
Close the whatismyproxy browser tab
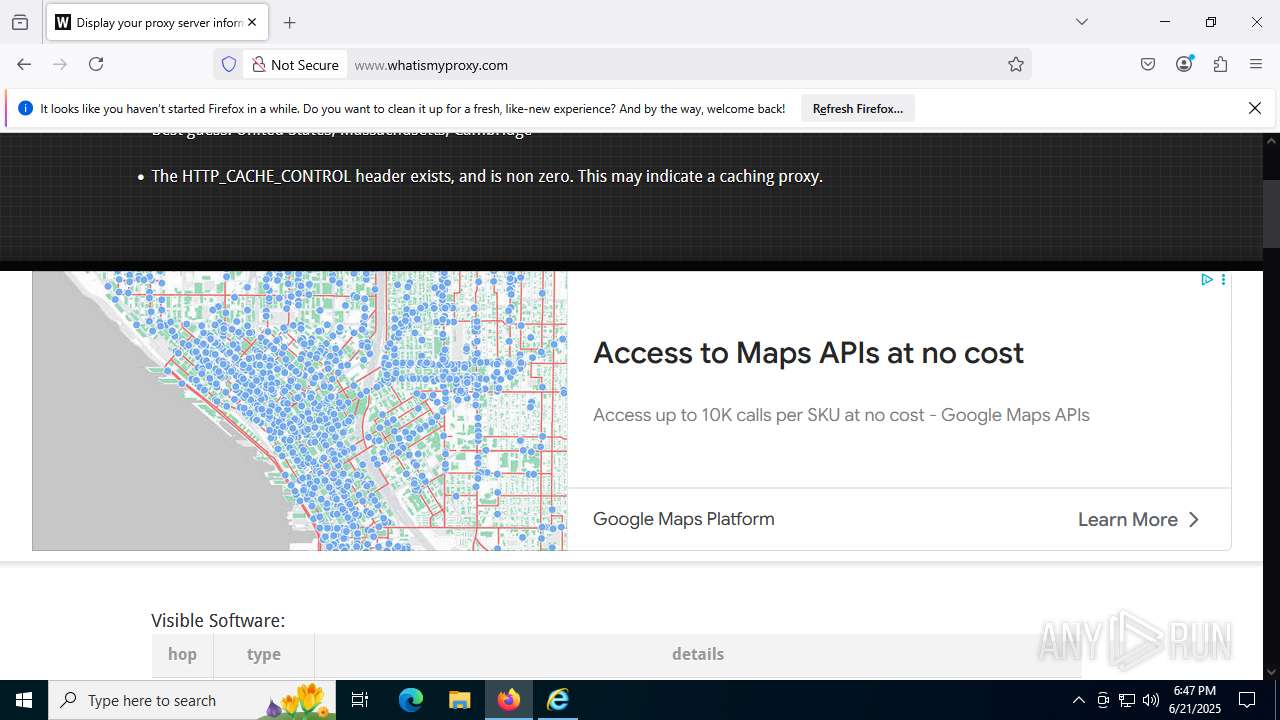coord(252,22)
